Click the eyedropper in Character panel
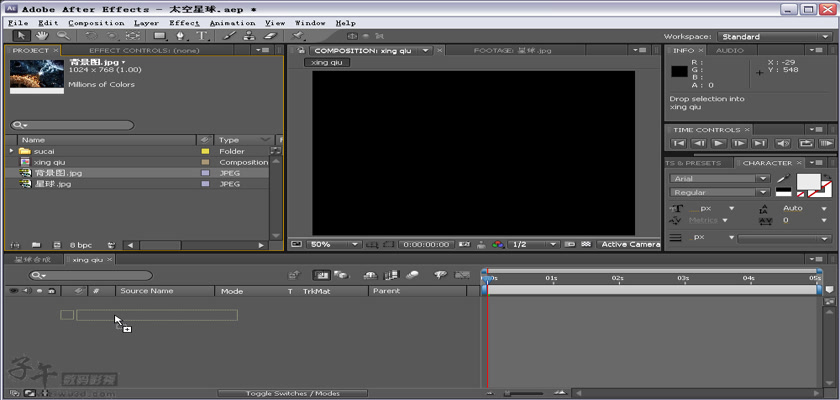This screenshot has width=840, height=400. (x=783, y=178)
